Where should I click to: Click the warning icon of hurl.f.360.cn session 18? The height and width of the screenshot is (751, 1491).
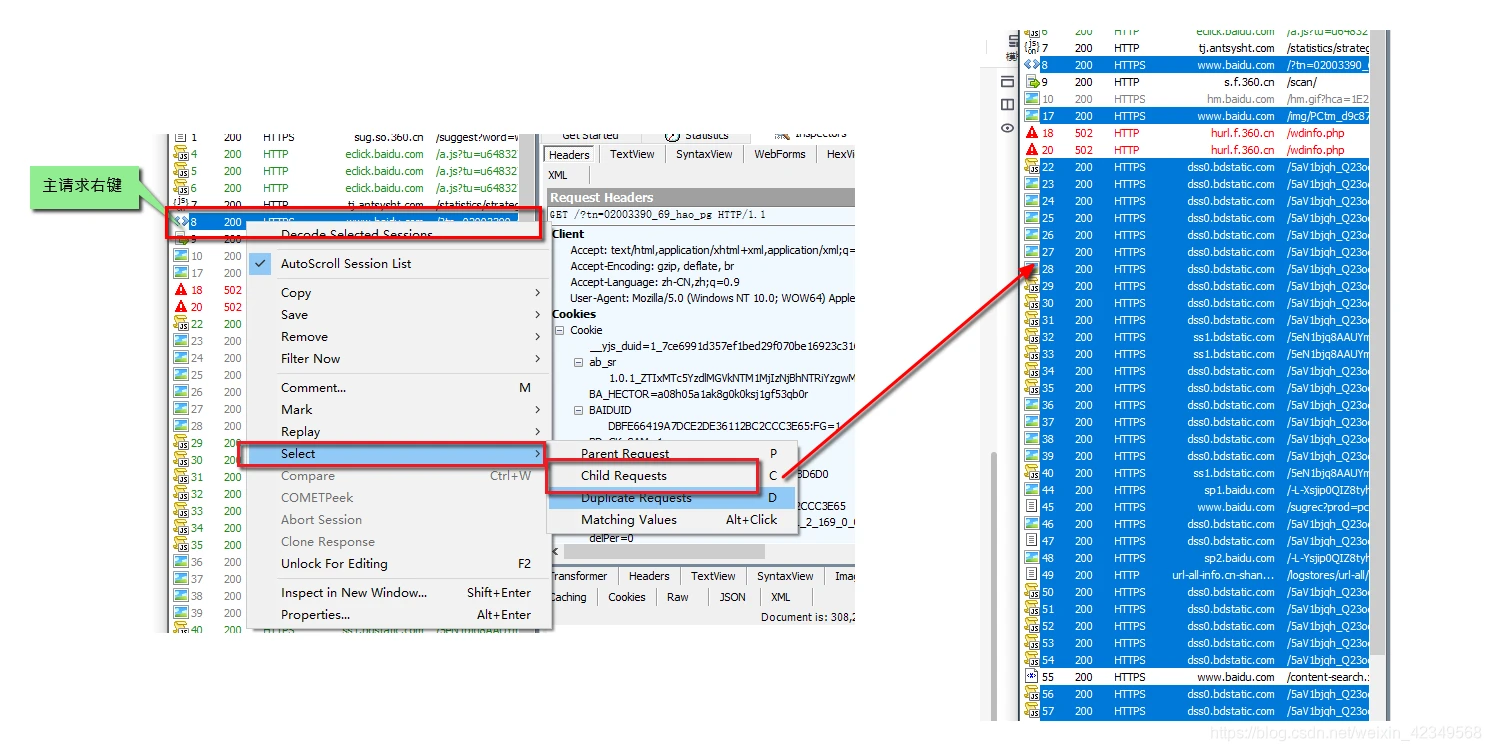[1032, 133]
